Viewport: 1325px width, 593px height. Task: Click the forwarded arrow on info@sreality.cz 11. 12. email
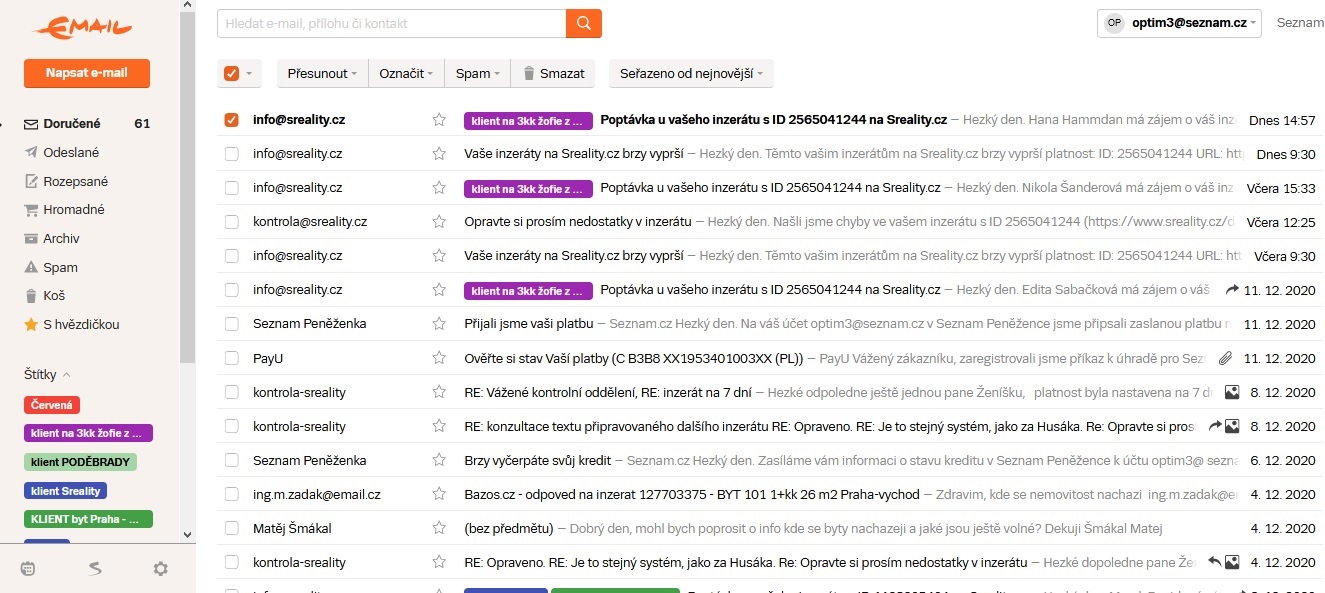coord(1232,290)
